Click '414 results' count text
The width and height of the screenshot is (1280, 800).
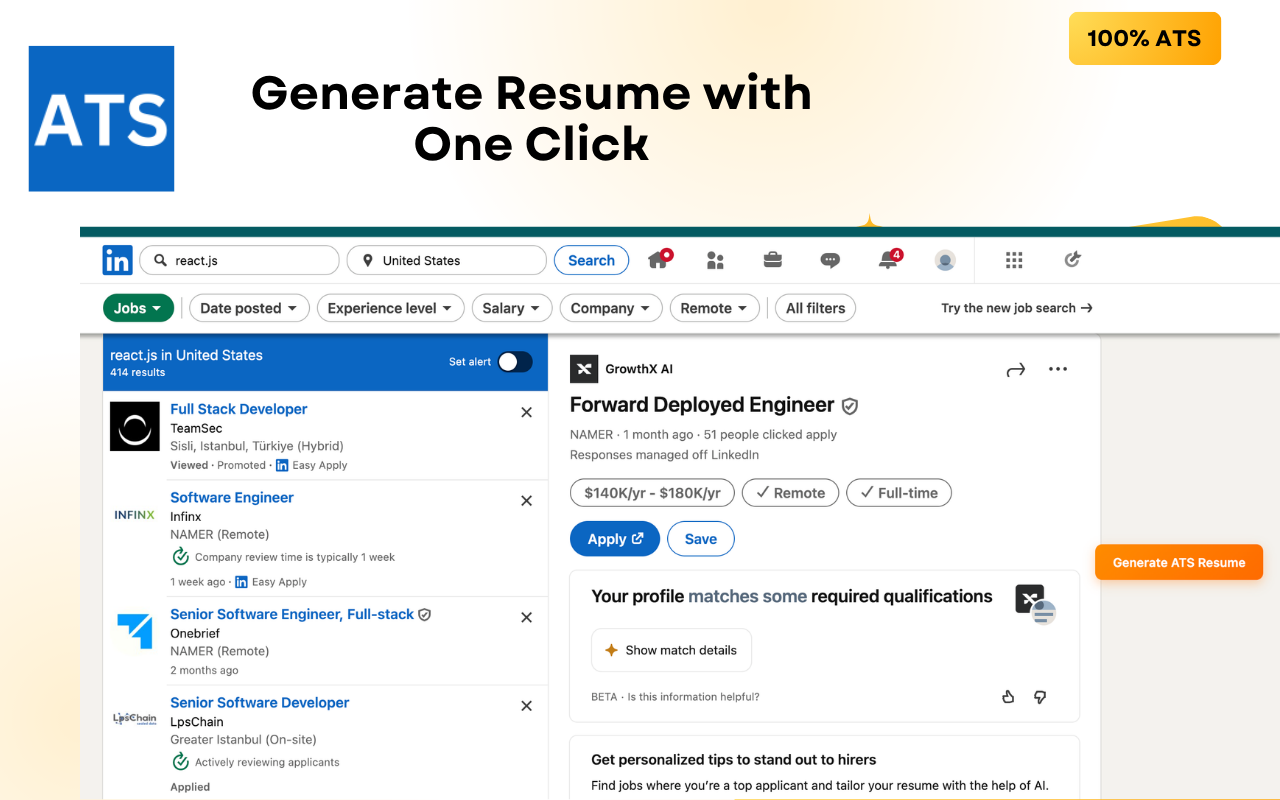[x=137, y=372]
